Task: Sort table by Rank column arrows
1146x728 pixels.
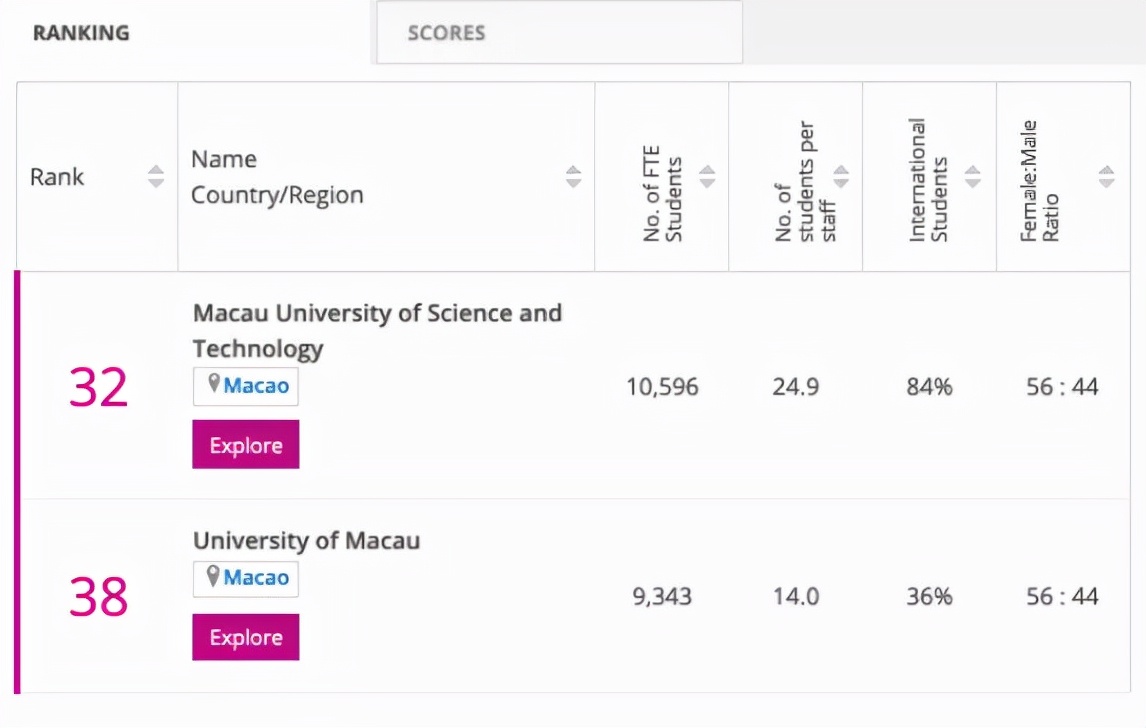Action: [156, 177]
